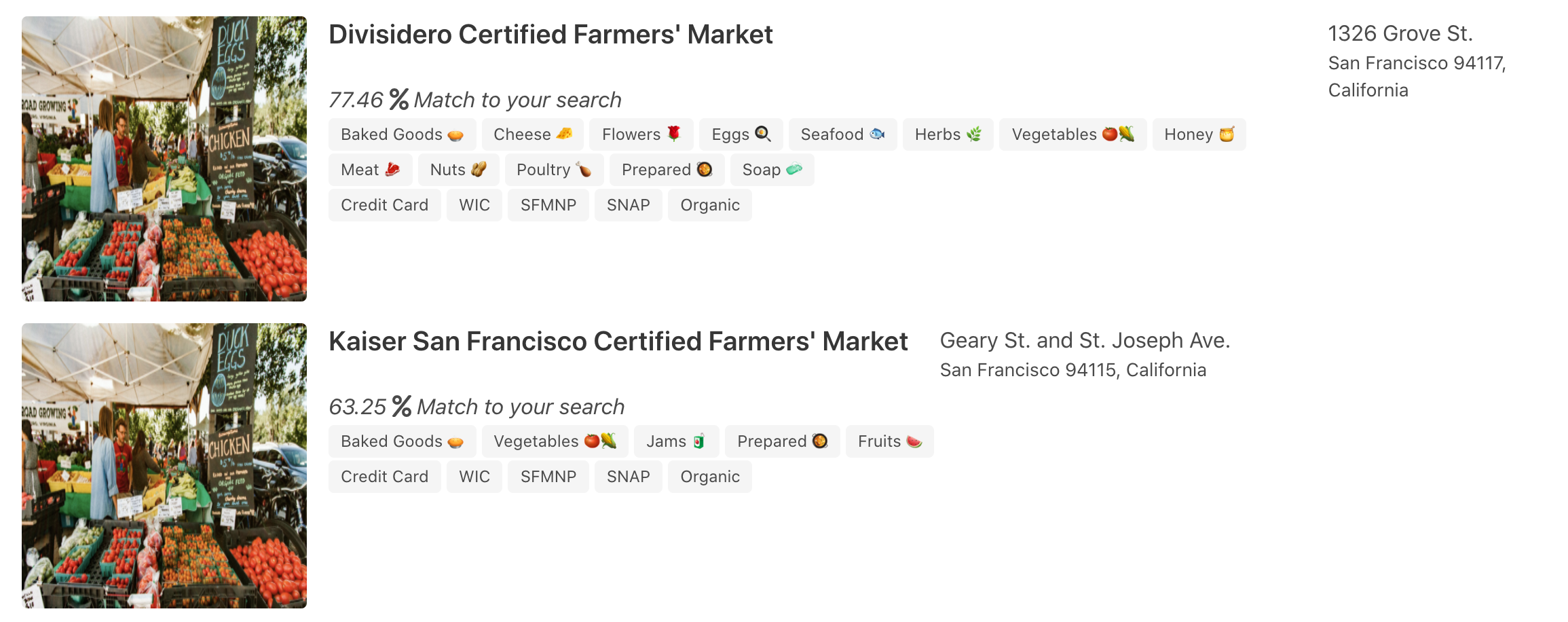Click the watermelon icon beside Fruits

[914, 441]
